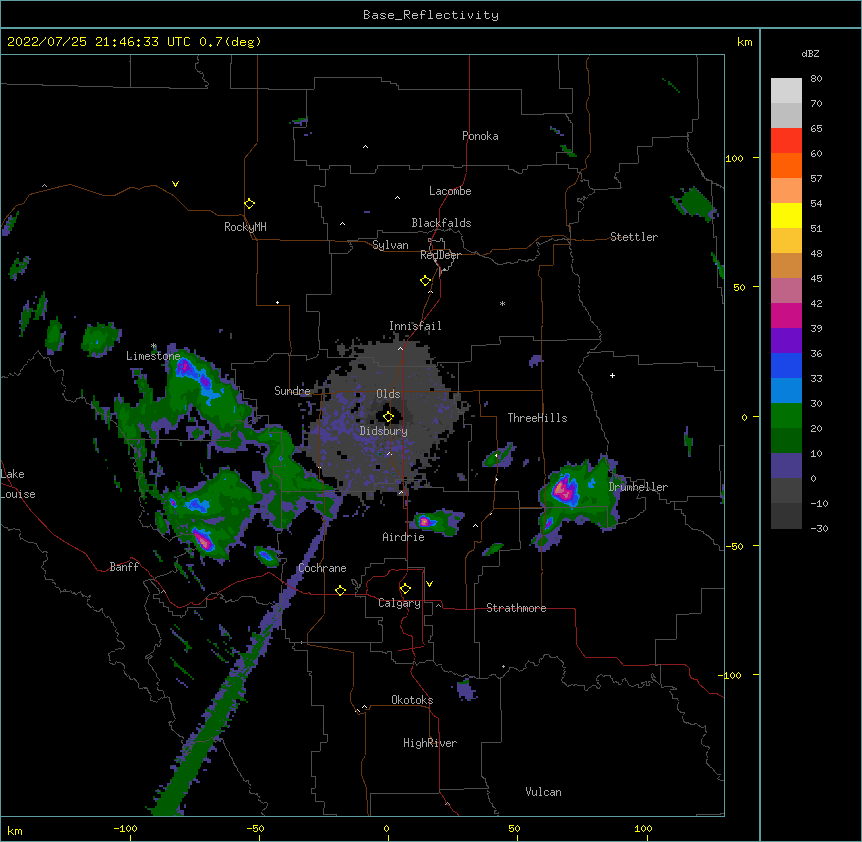Click the white asterisk marker southeast of RedDeer
Screen dimensions: 862x842
(x=502, y=303)
